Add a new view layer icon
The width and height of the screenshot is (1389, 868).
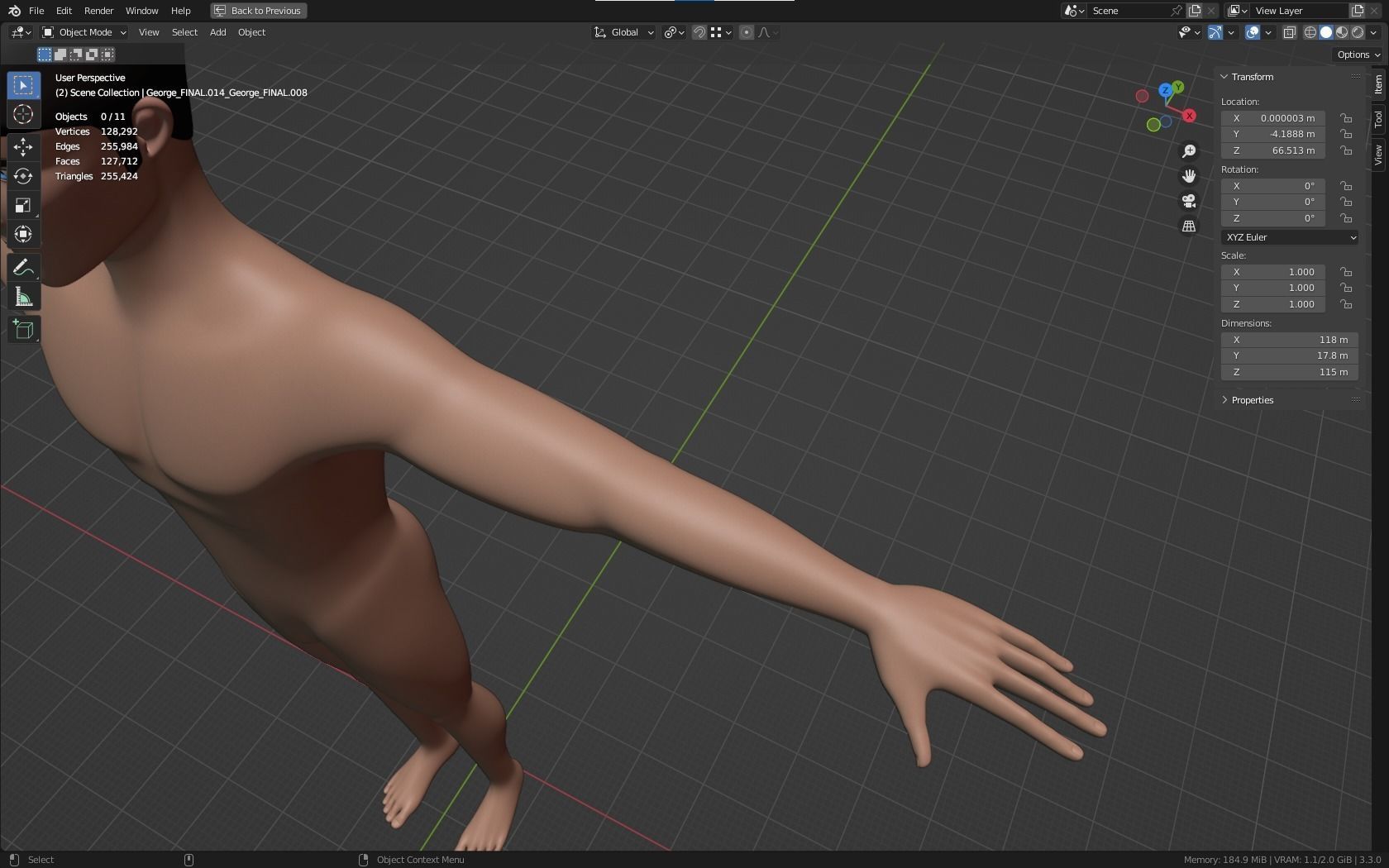click(1357, 11)
